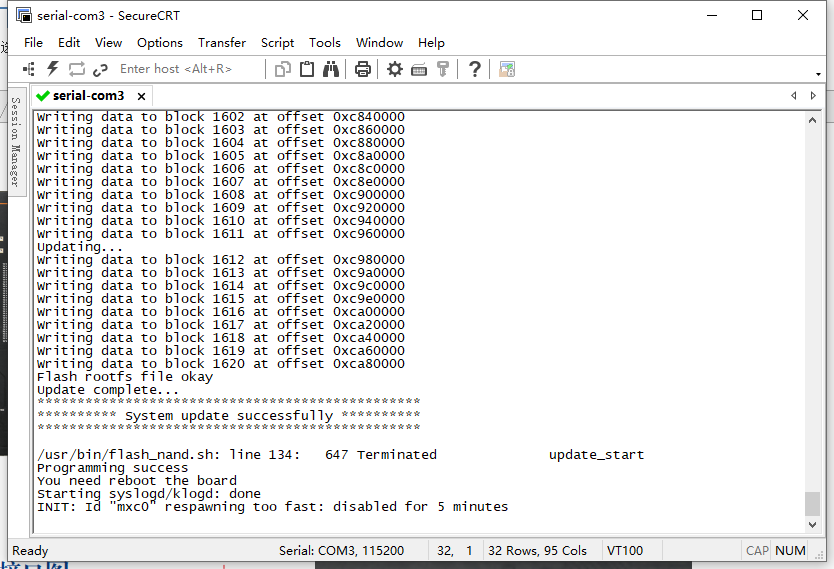The height and width of the screenshot is (569, 834).
Task: Click the Disconnect chain-link icon
Action: 100,70
